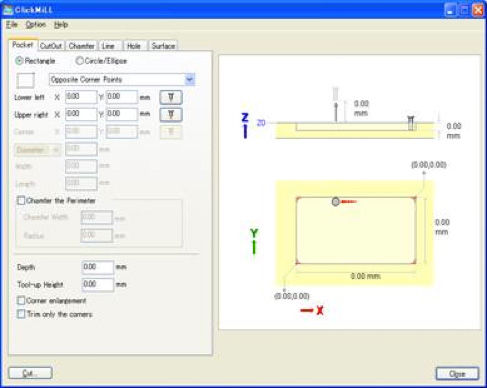Click the tool marker in the pocket diagram
The image size is (487, 388).
[x=336, y=202]
